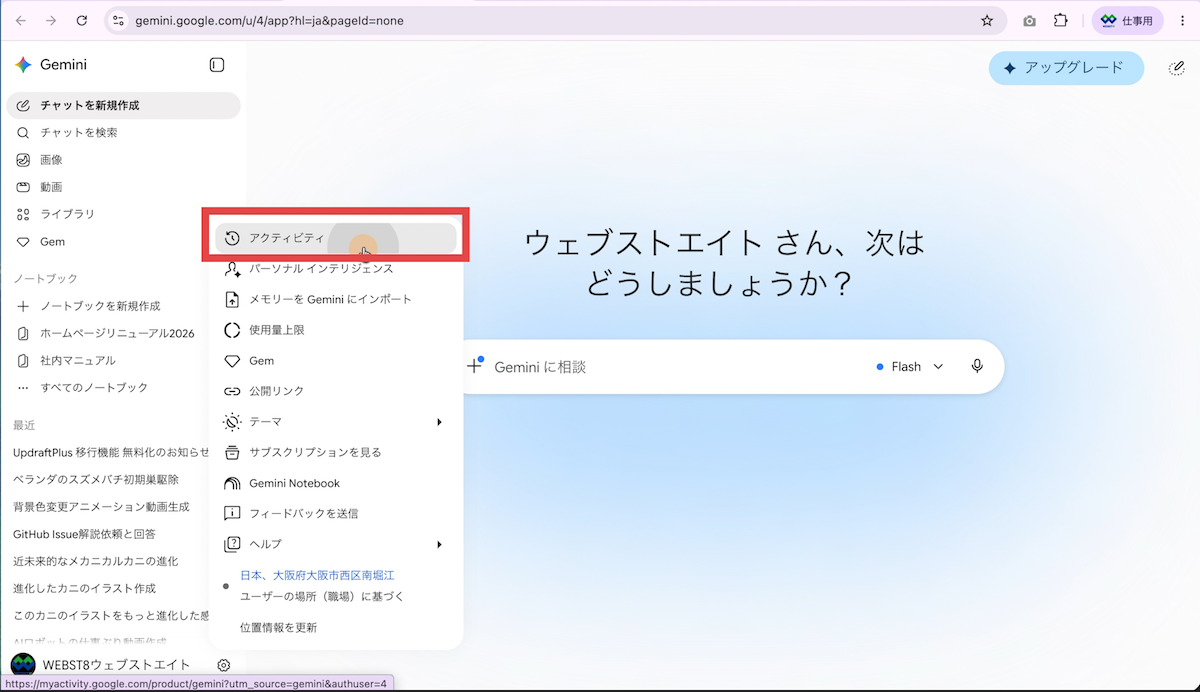Screen dimensions: 1200x692
Task: Click the microphone voice input icon
Action: point(977,367)
